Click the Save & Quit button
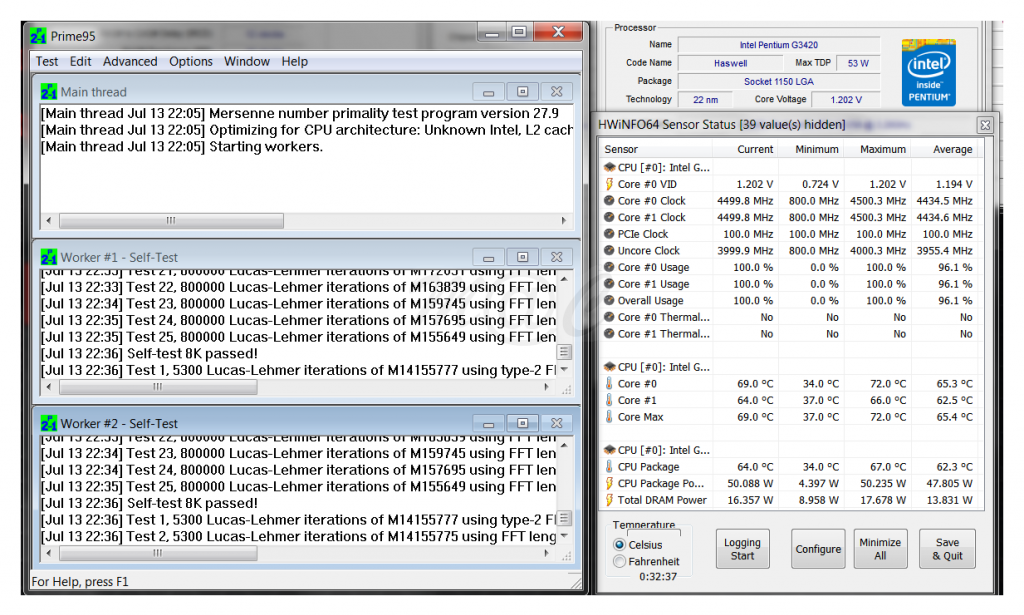Screen dimensions: 1024x615 pyautogui.click(x=946, y=549)
